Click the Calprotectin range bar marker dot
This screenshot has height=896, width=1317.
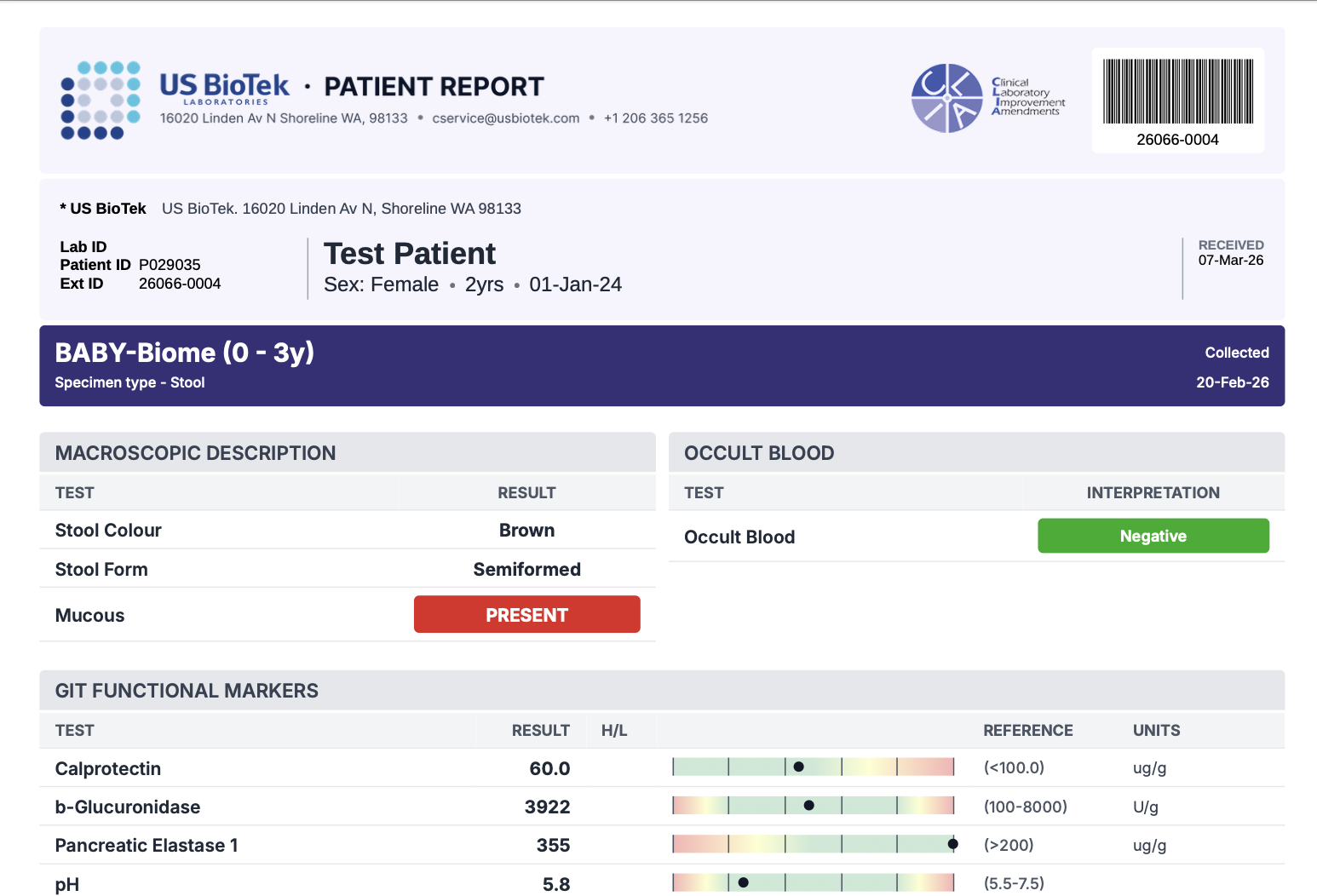pyautogui.click(x=798, y=767)
